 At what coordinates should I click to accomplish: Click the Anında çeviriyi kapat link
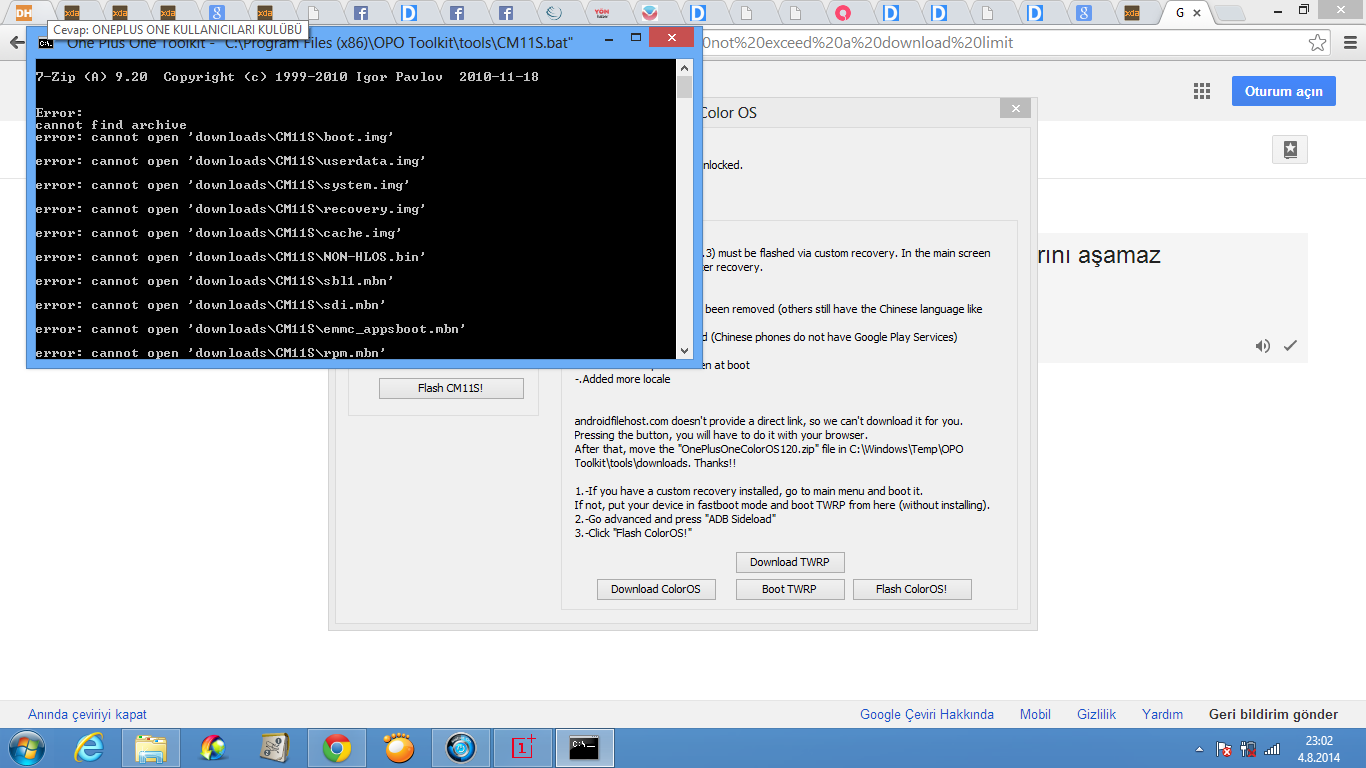87,714
